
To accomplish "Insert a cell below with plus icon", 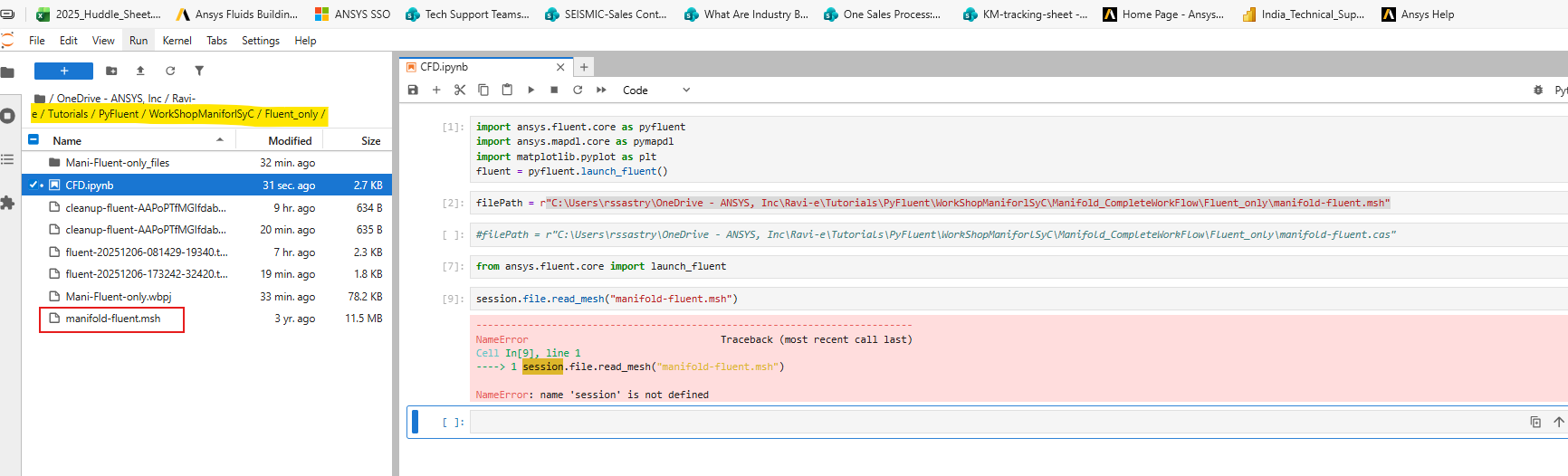I will [436, 90].
